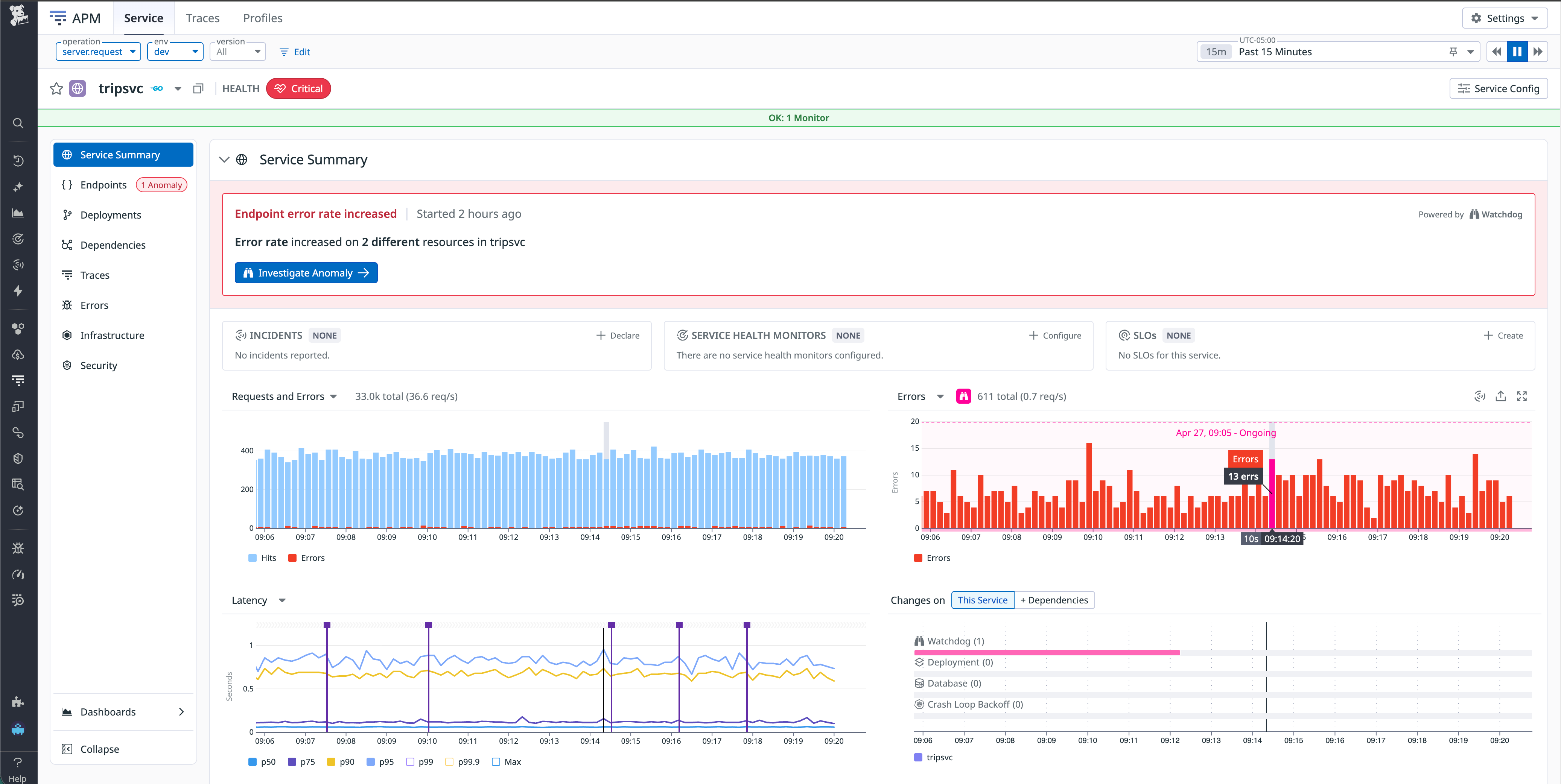
Task: Declare a new incident
Action: tap(618, 335)
